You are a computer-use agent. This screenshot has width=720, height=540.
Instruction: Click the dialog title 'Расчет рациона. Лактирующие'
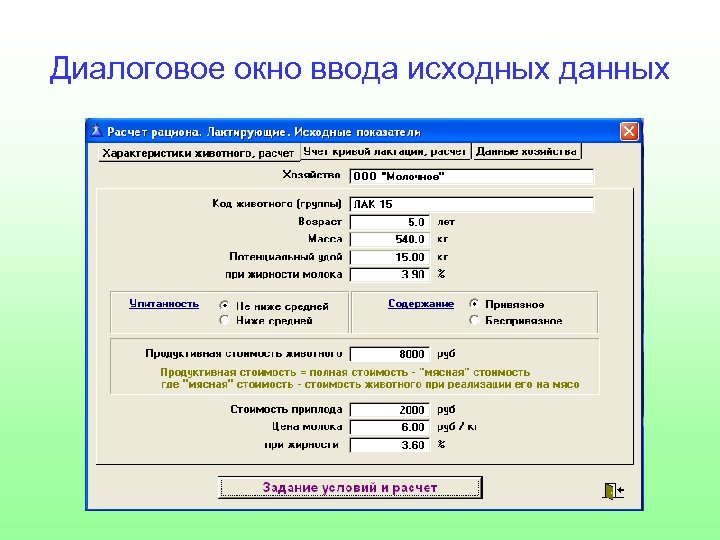[x=264, y=132]
